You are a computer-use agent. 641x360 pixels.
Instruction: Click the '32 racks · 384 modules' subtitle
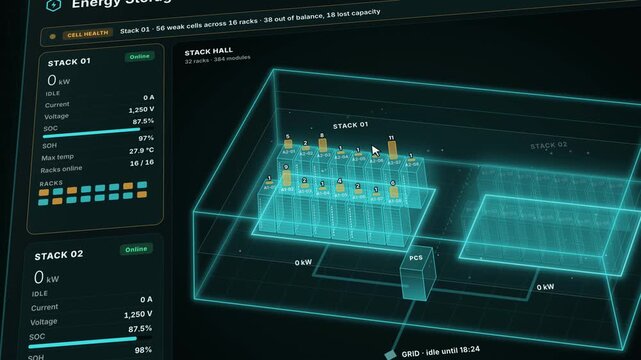click(x=217, y=60)
